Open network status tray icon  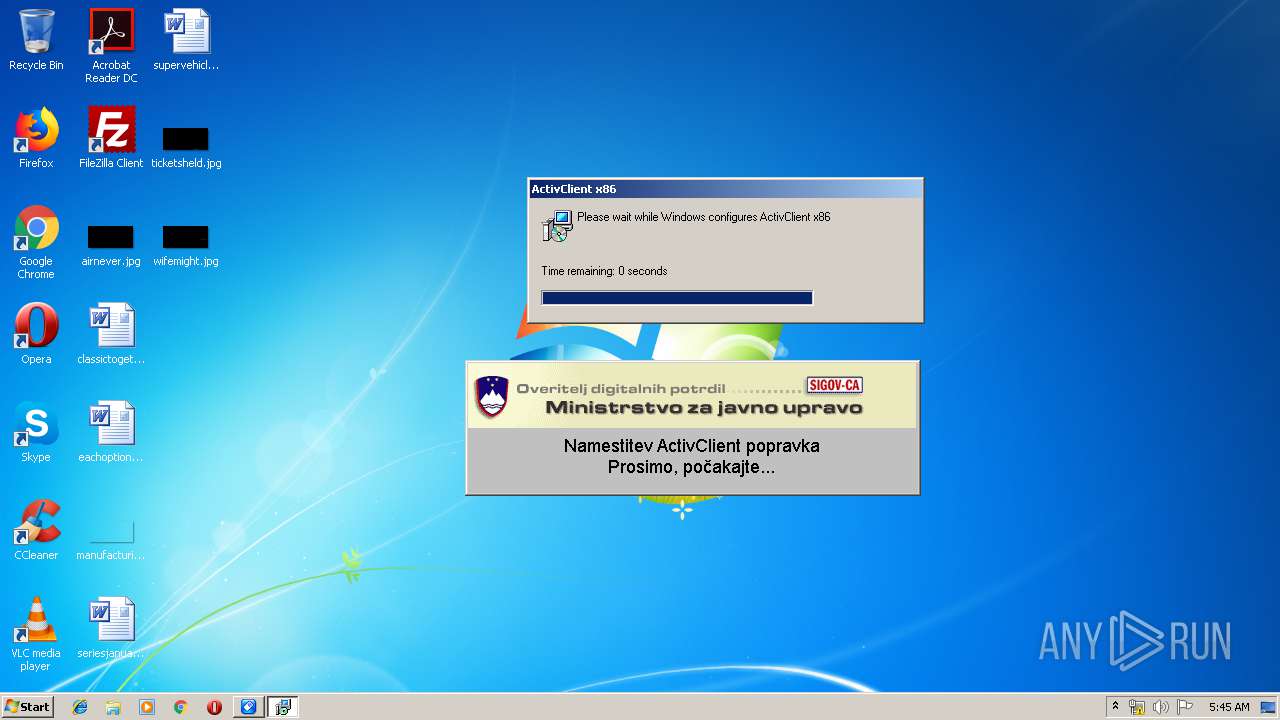tap(1137, 707)
